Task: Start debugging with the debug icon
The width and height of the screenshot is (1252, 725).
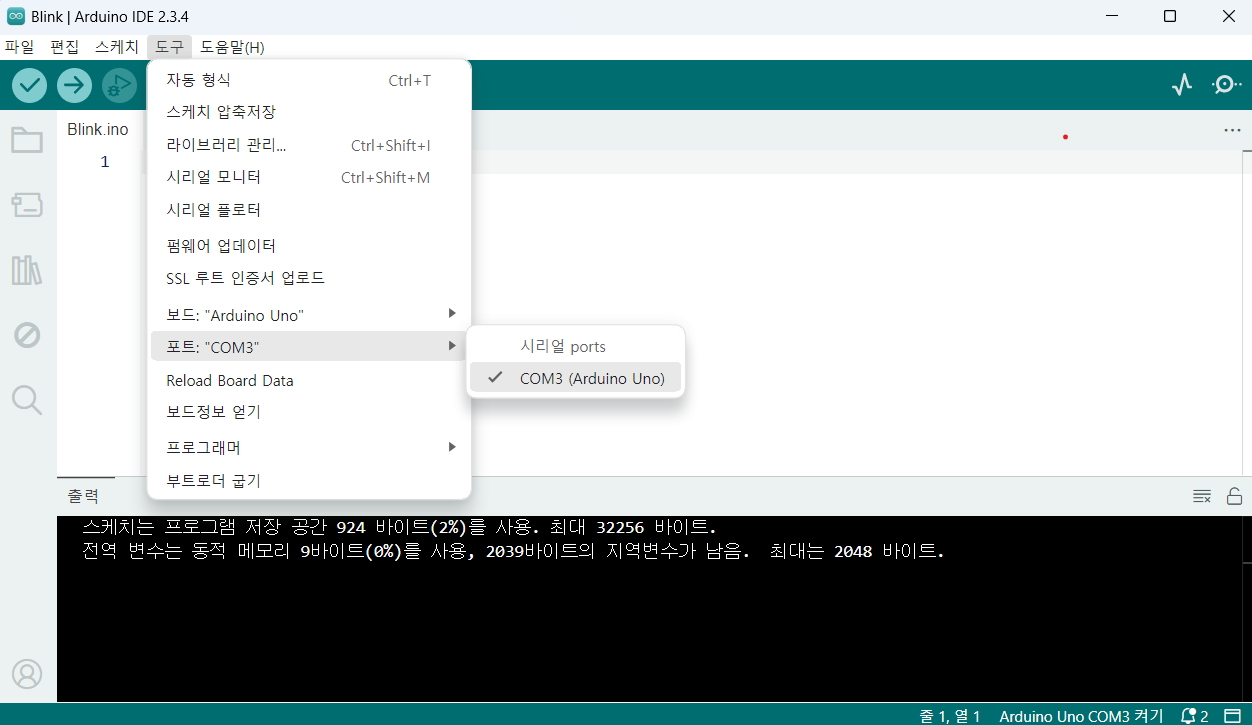Action: point(119,85)
